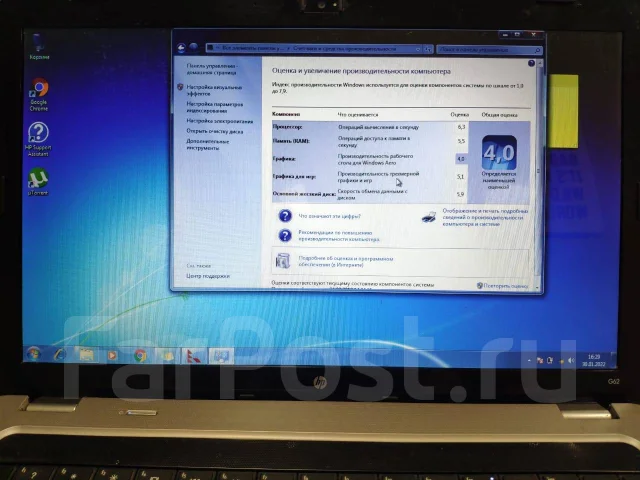The width and height of the screenshot is (640, 480).
Task: Click hard disk score value 5,9
Action: [460, 195]
